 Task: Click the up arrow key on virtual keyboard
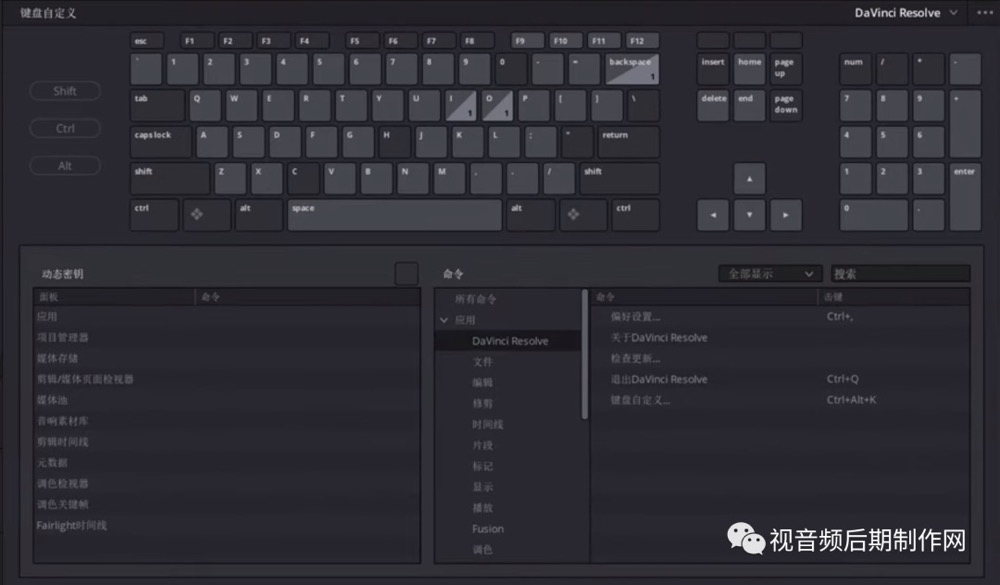pyautogui.click(x=749, y=179)
